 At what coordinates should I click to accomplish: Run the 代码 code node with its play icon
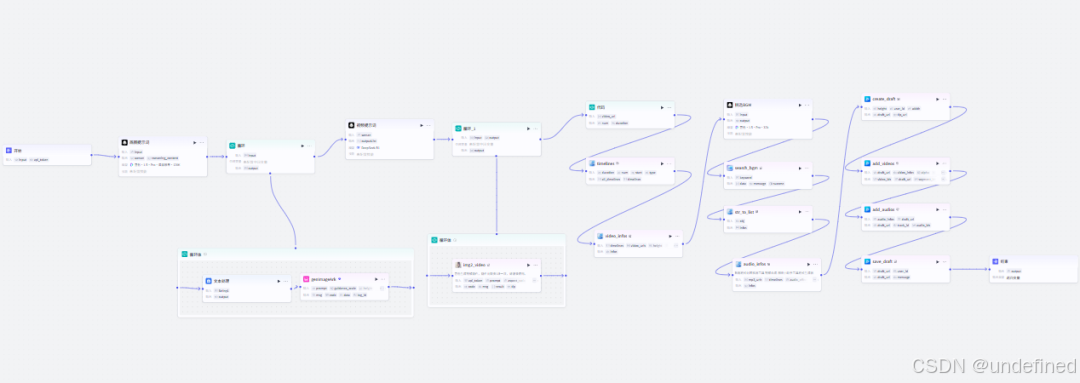(661, 107)
